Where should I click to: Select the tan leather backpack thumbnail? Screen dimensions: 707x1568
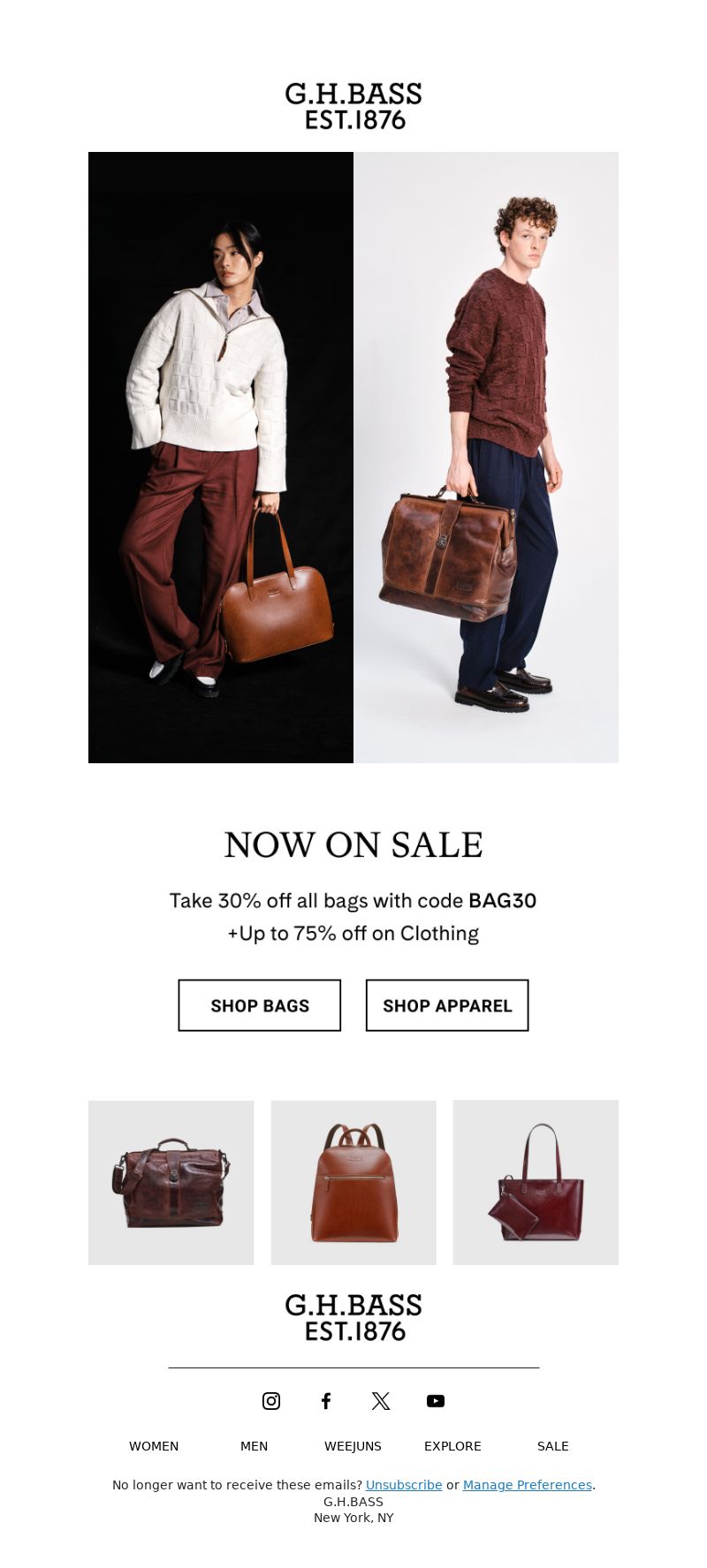[353, 1183]
